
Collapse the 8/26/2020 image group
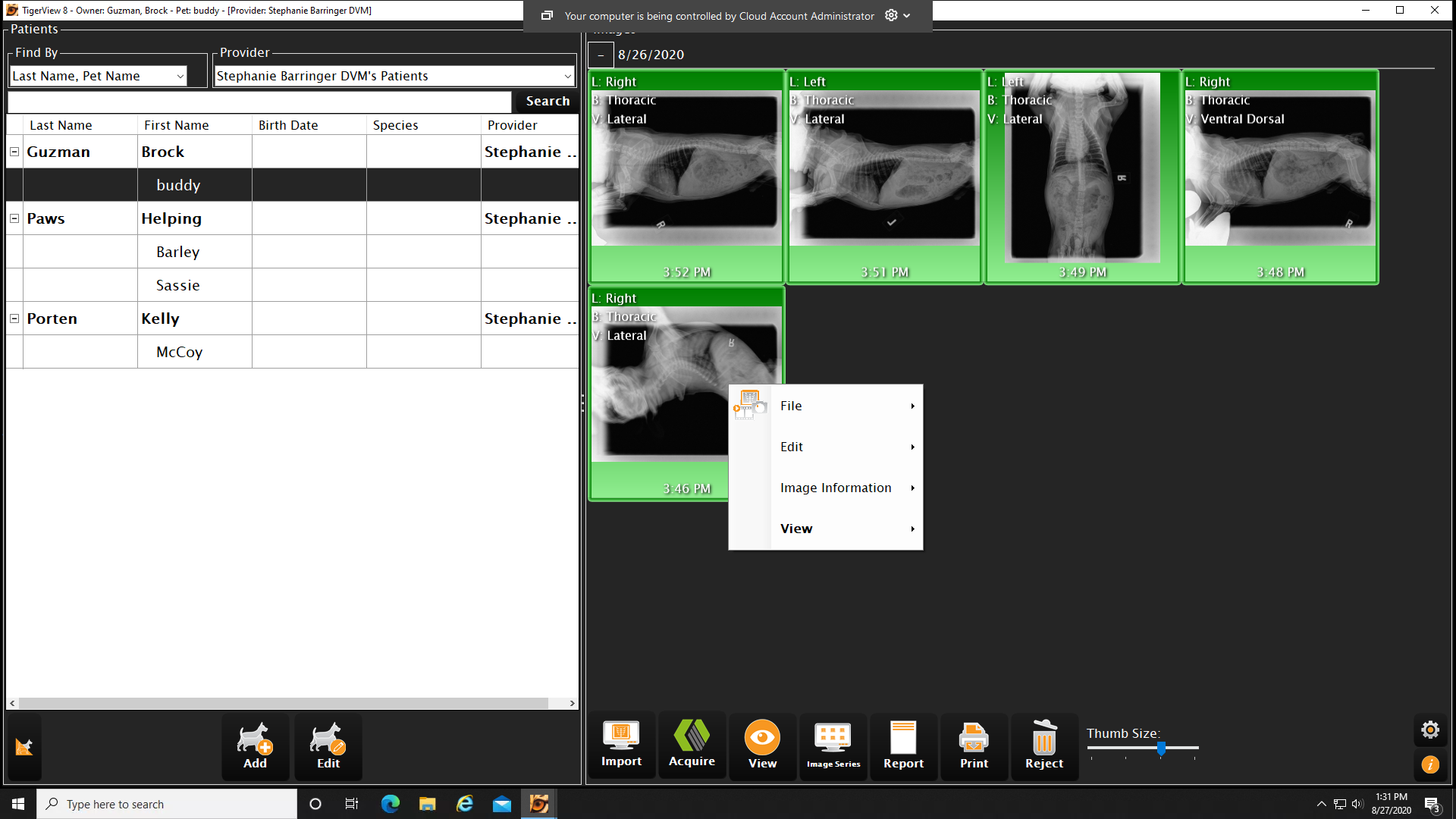coord(601,55)
